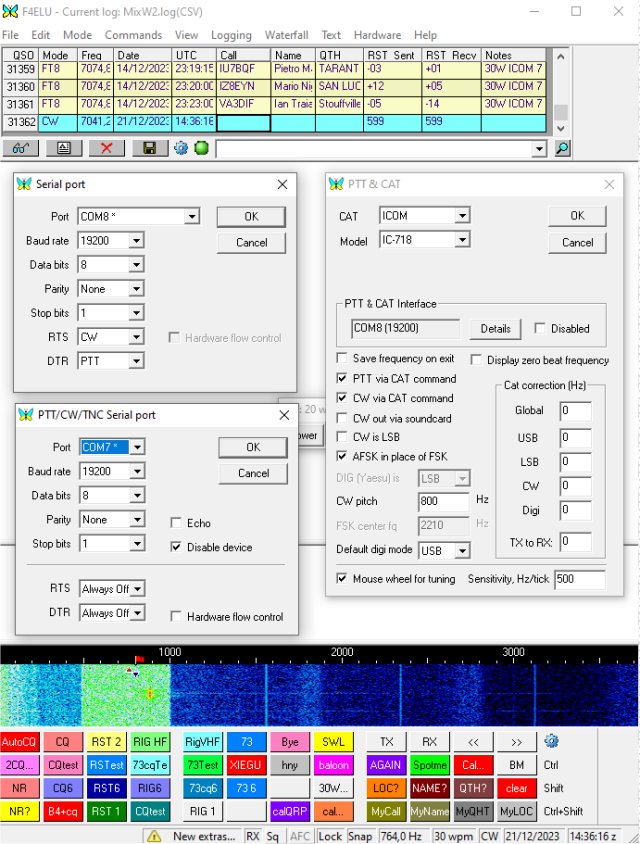The image size is (640, 844).
Task: Enable the Save frequency on exit checkbox
Action: pyautogui.click(x=343, y=359)
